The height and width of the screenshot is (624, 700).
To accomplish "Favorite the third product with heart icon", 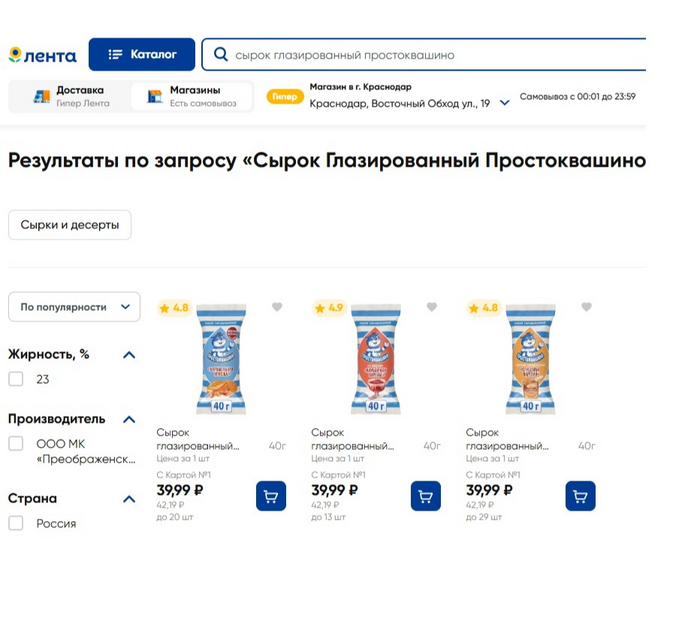I will (587, 307).
